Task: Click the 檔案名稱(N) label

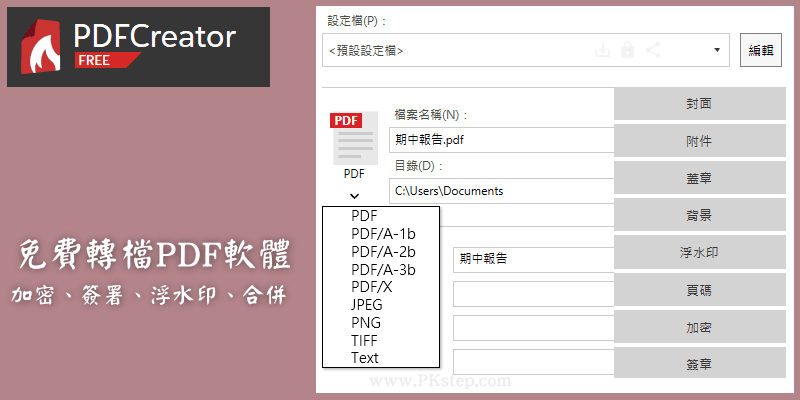Action: coord(431,115)
